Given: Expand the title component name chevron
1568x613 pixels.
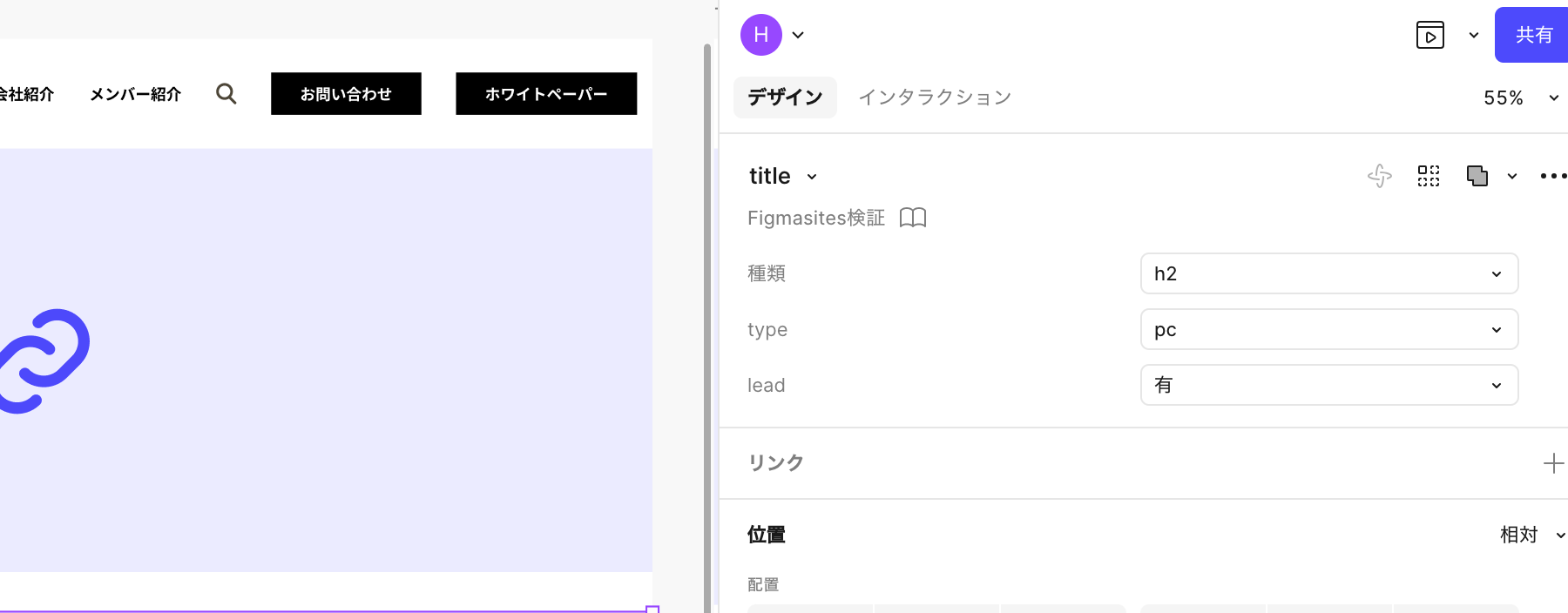Looking at the screenshot, I should click(812, 177).
